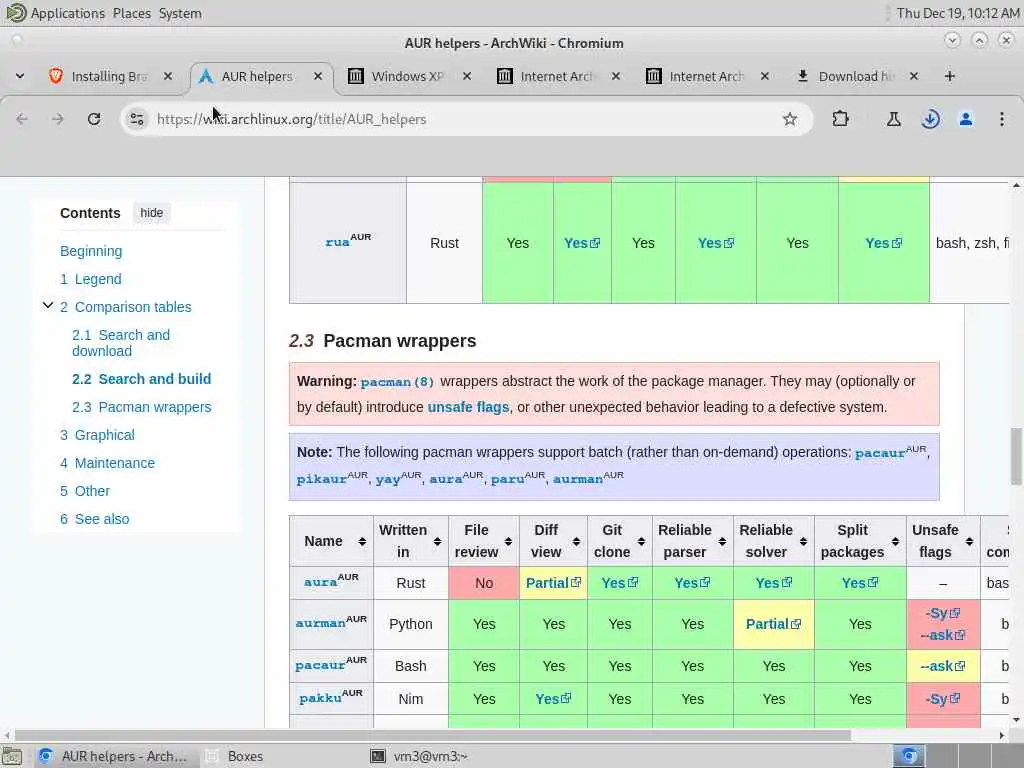Open the tab search dropdown arrow
Image resolution: width=1024 pixels, height=768 pixels.
point(20,76)
